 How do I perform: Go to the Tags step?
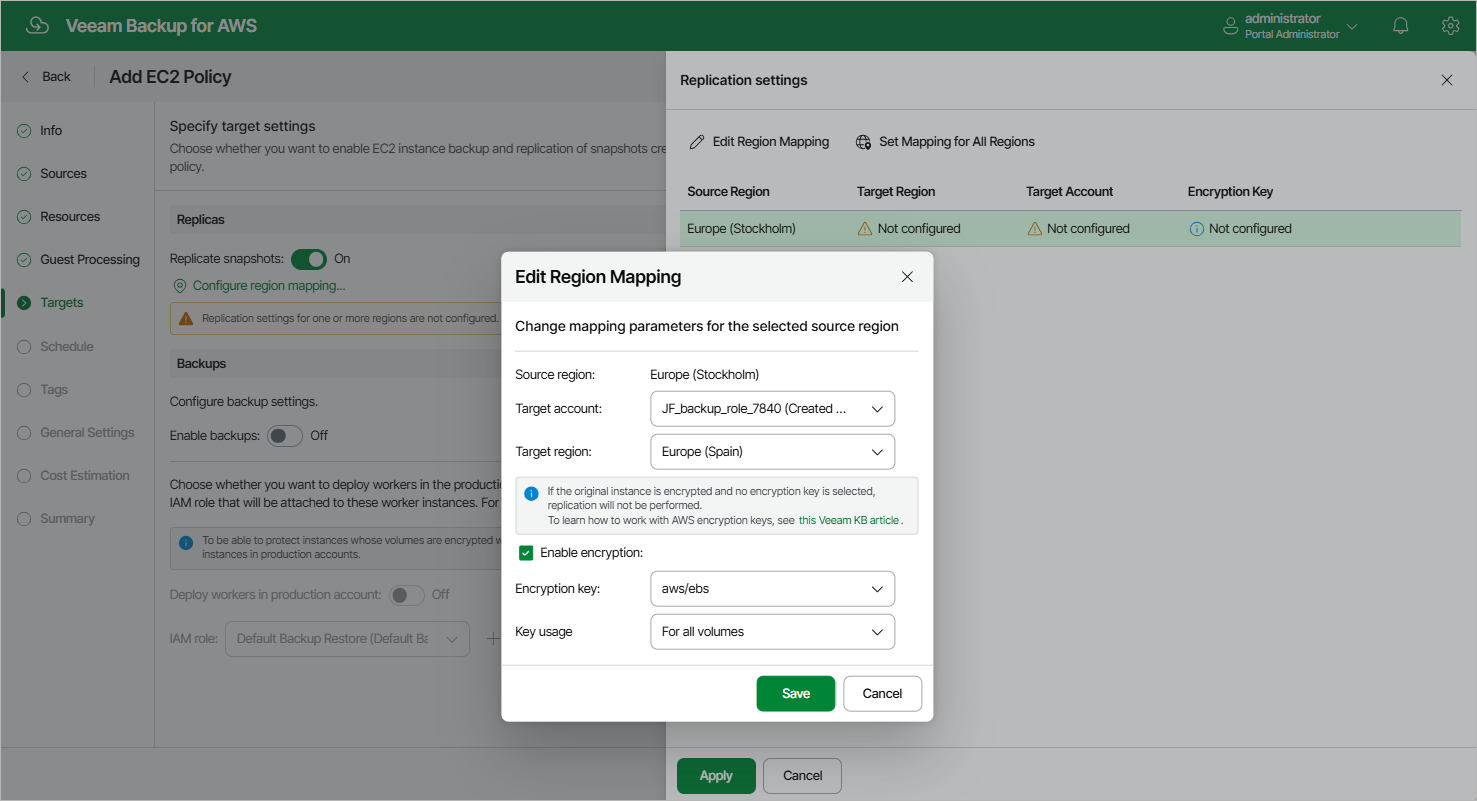point(54,390)
